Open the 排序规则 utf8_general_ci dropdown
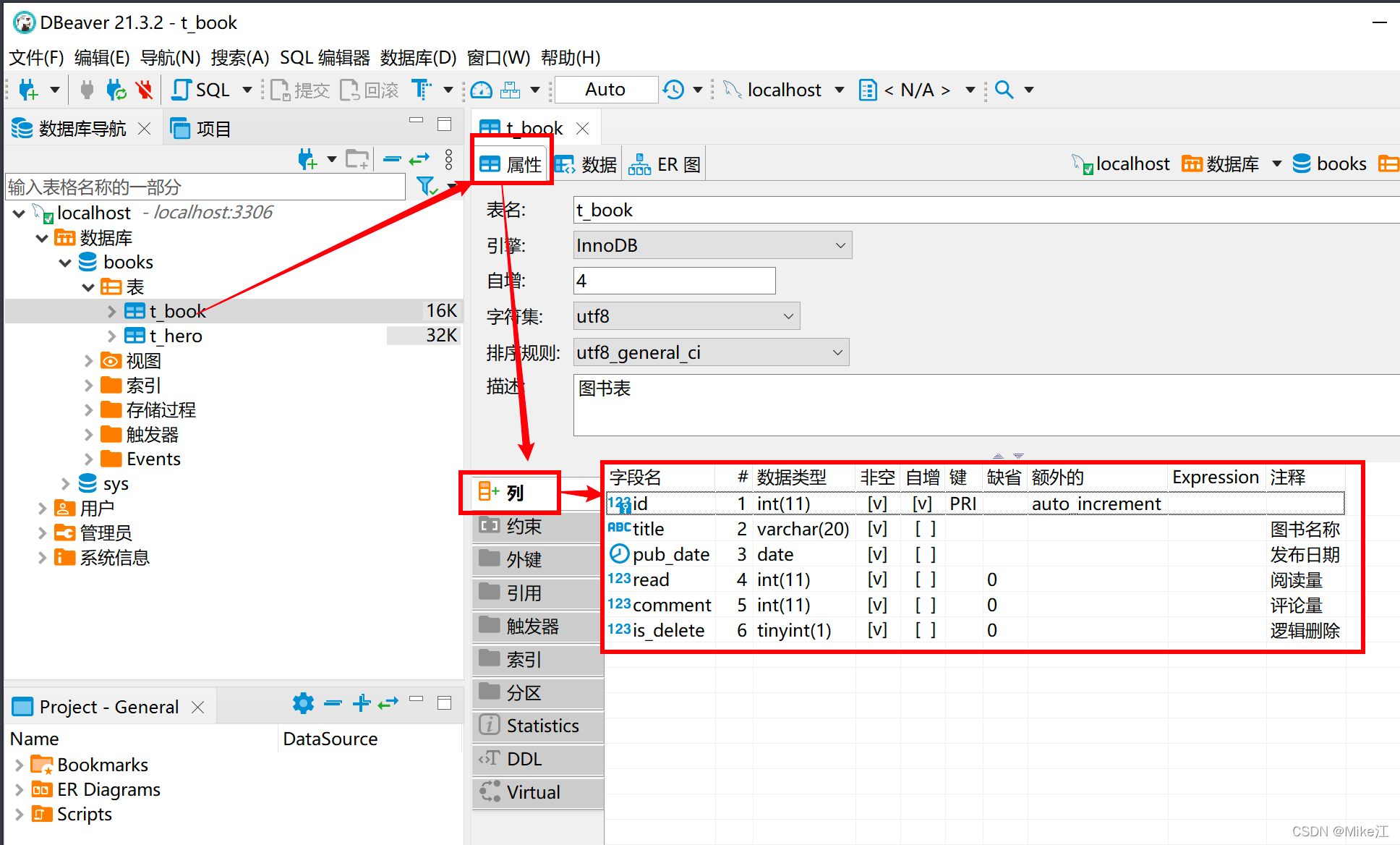 [x=711, y=352]
